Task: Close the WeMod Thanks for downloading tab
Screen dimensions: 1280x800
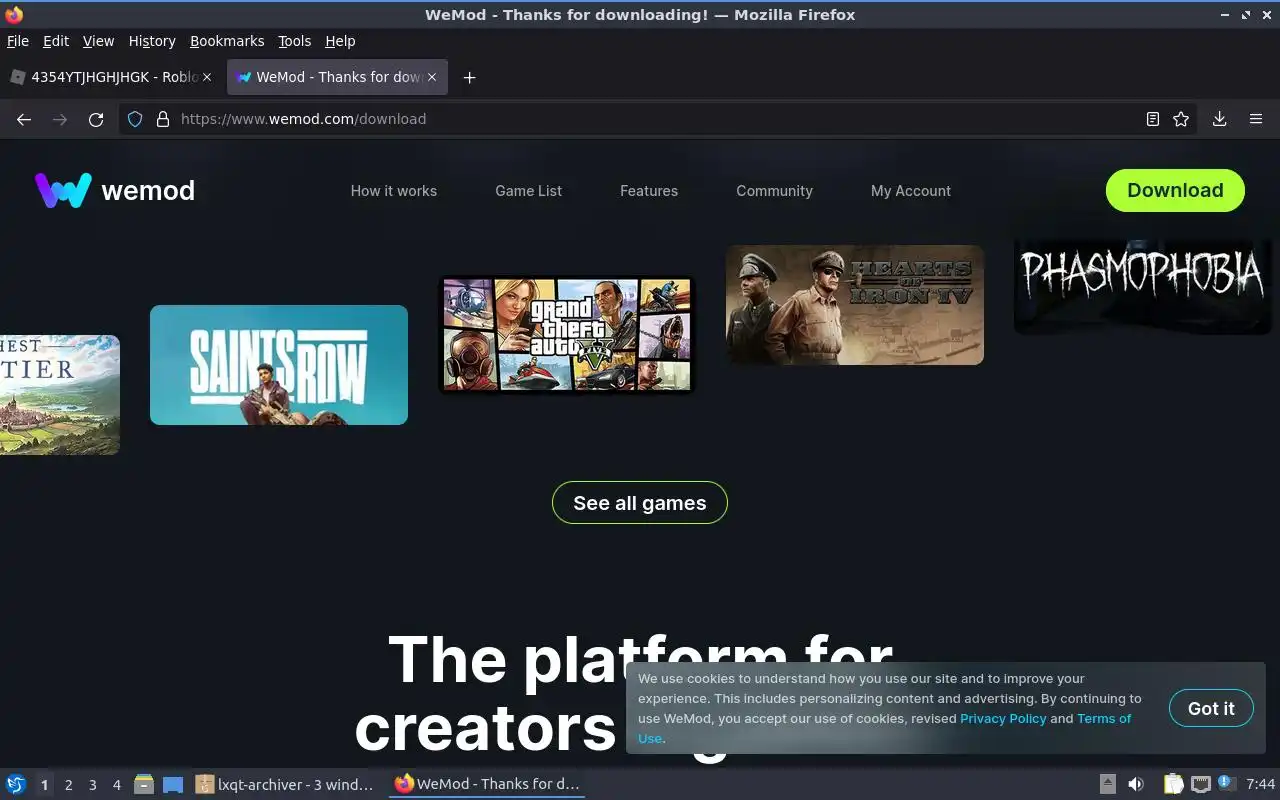Action: click(431, 77)
